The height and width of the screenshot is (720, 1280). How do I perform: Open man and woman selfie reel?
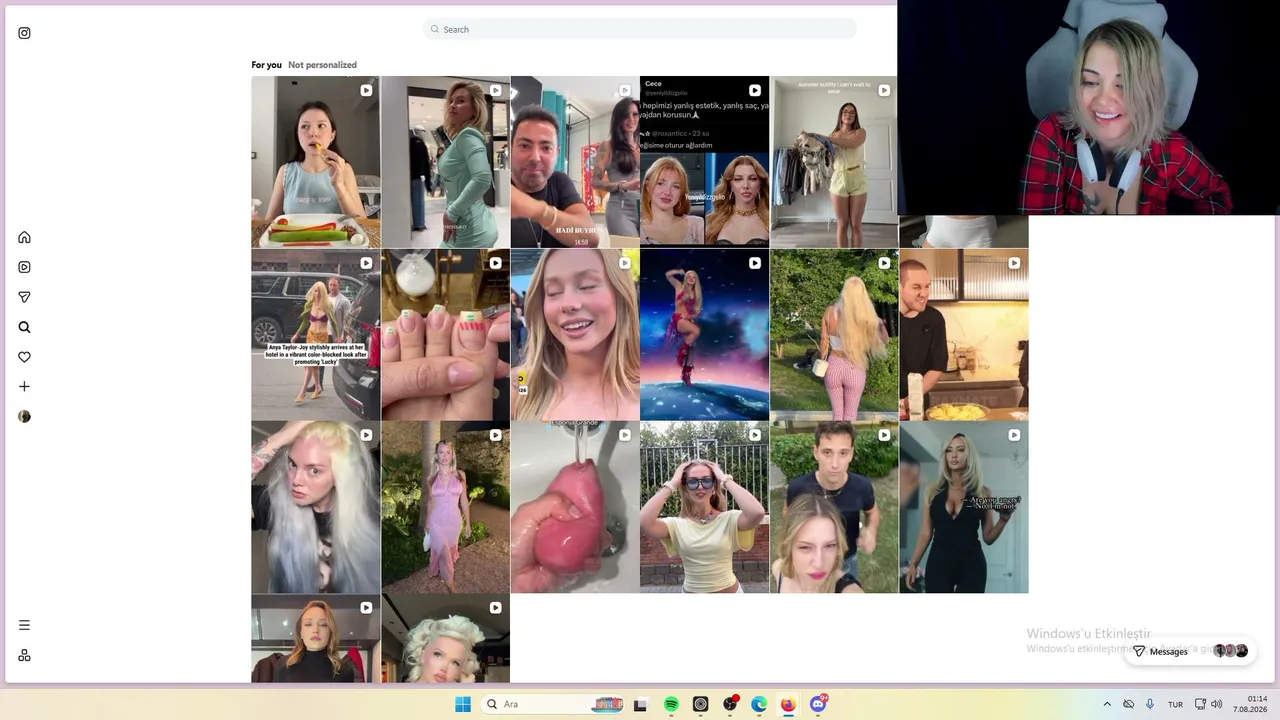(834, 507)
